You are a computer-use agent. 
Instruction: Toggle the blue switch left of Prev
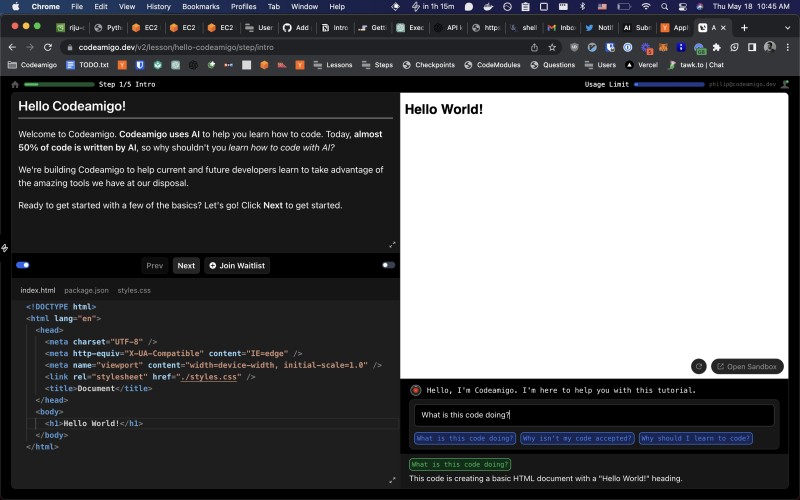pos(23,265)
